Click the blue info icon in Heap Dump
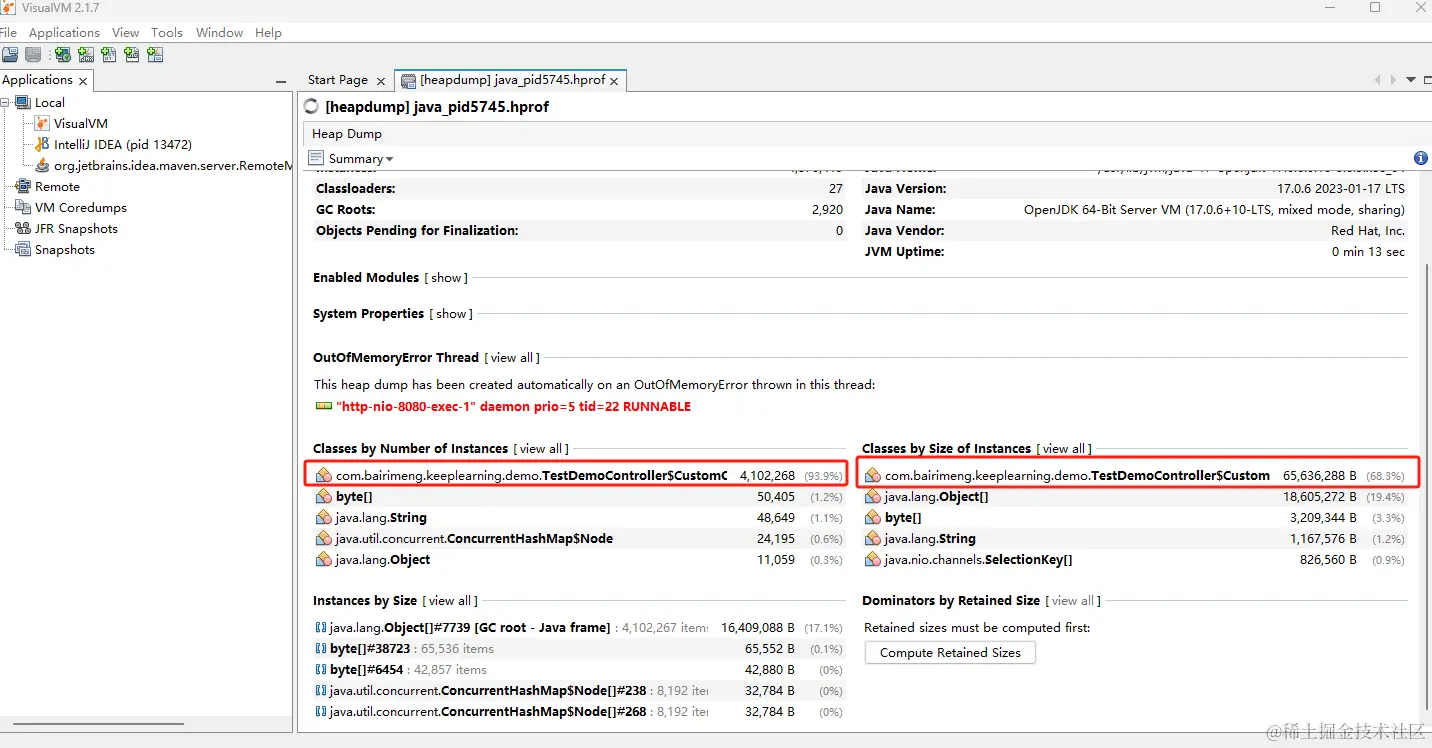 (1421, 158)
